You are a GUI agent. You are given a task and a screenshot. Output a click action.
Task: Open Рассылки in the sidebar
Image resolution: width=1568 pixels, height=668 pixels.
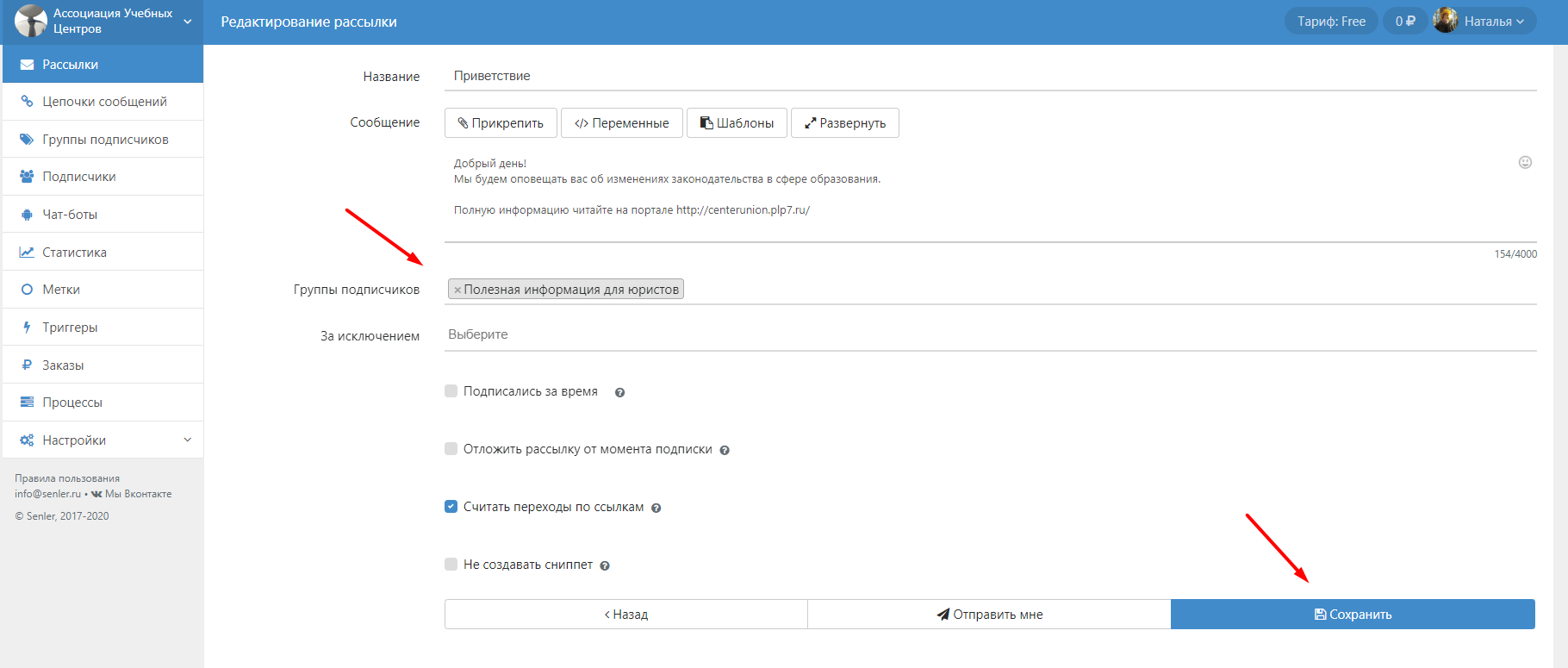(x=103, y=65)
